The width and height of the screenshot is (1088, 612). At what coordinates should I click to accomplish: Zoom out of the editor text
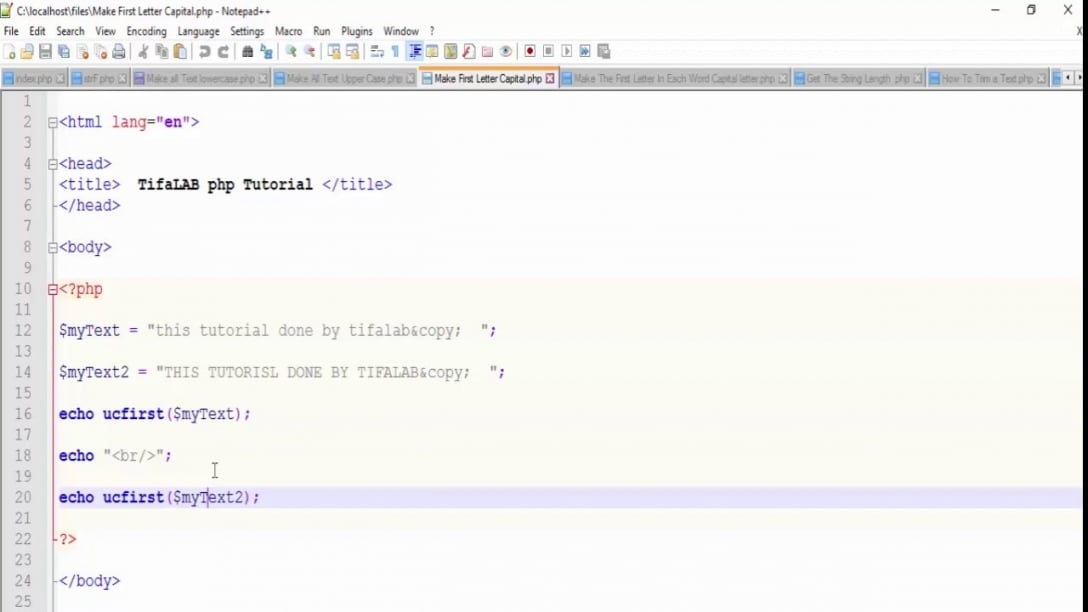tap(309, 51)
